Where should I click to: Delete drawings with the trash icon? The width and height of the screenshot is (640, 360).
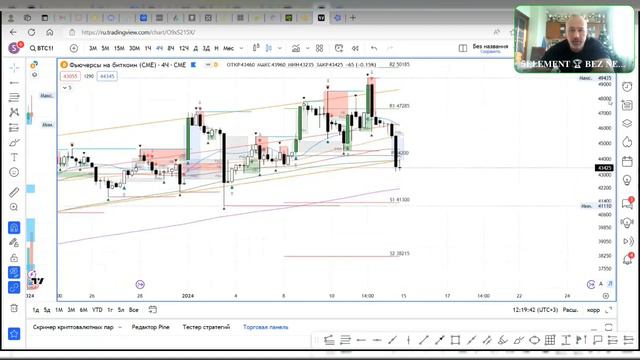(x=14, y=308)
